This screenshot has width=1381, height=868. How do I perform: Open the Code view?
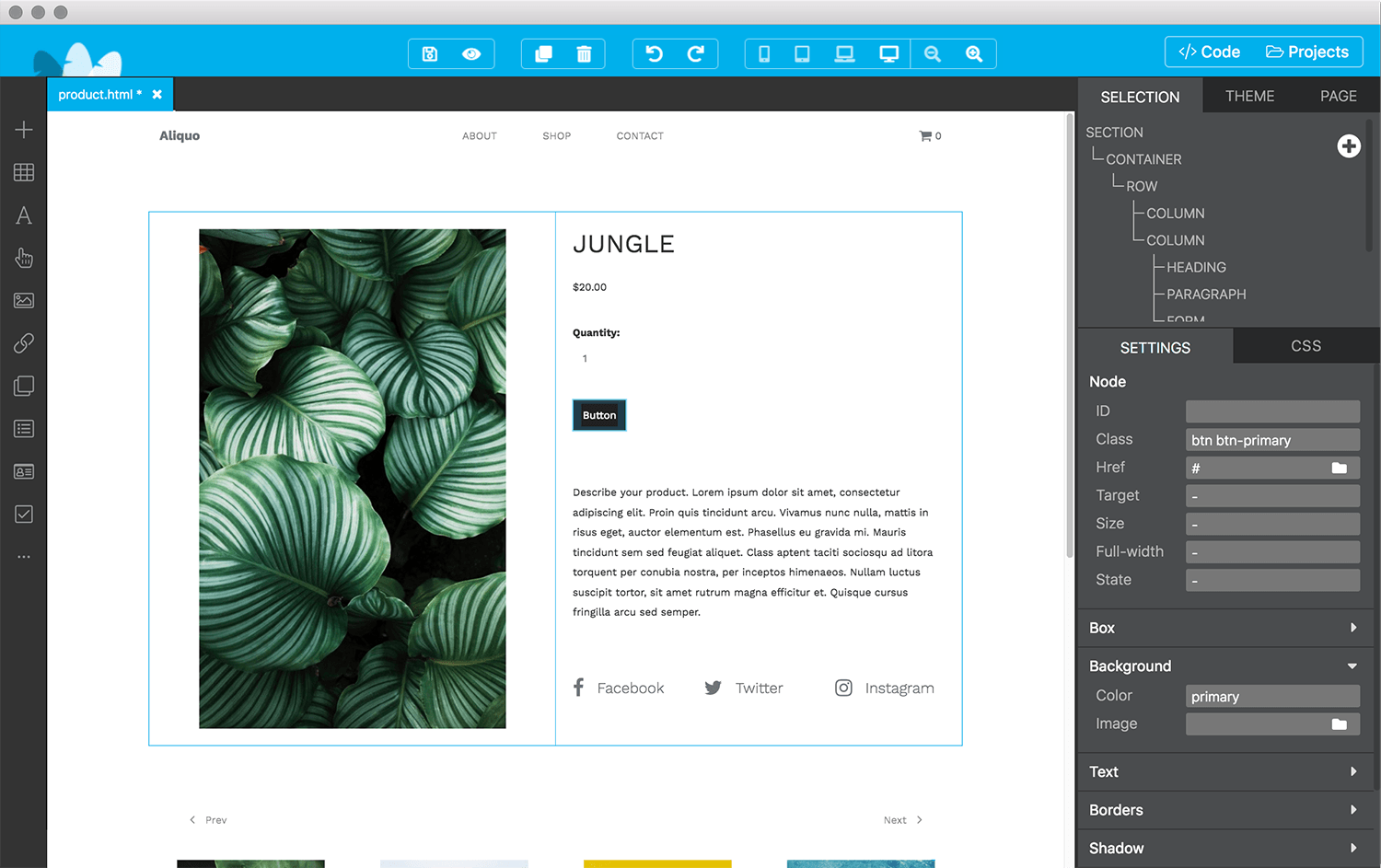click(1207, 52)
